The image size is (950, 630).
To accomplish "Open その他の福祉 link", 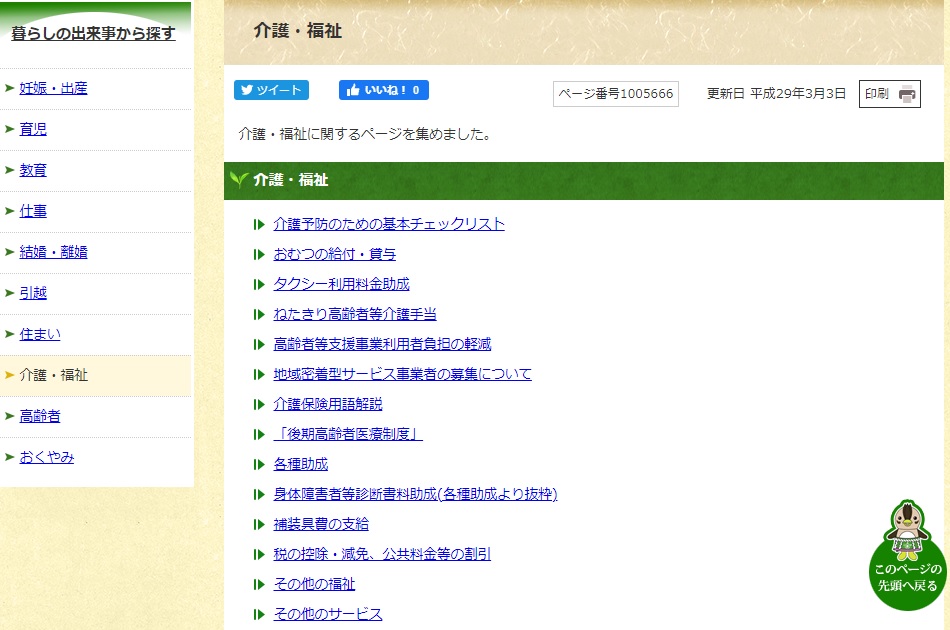I will pos(314,585).
